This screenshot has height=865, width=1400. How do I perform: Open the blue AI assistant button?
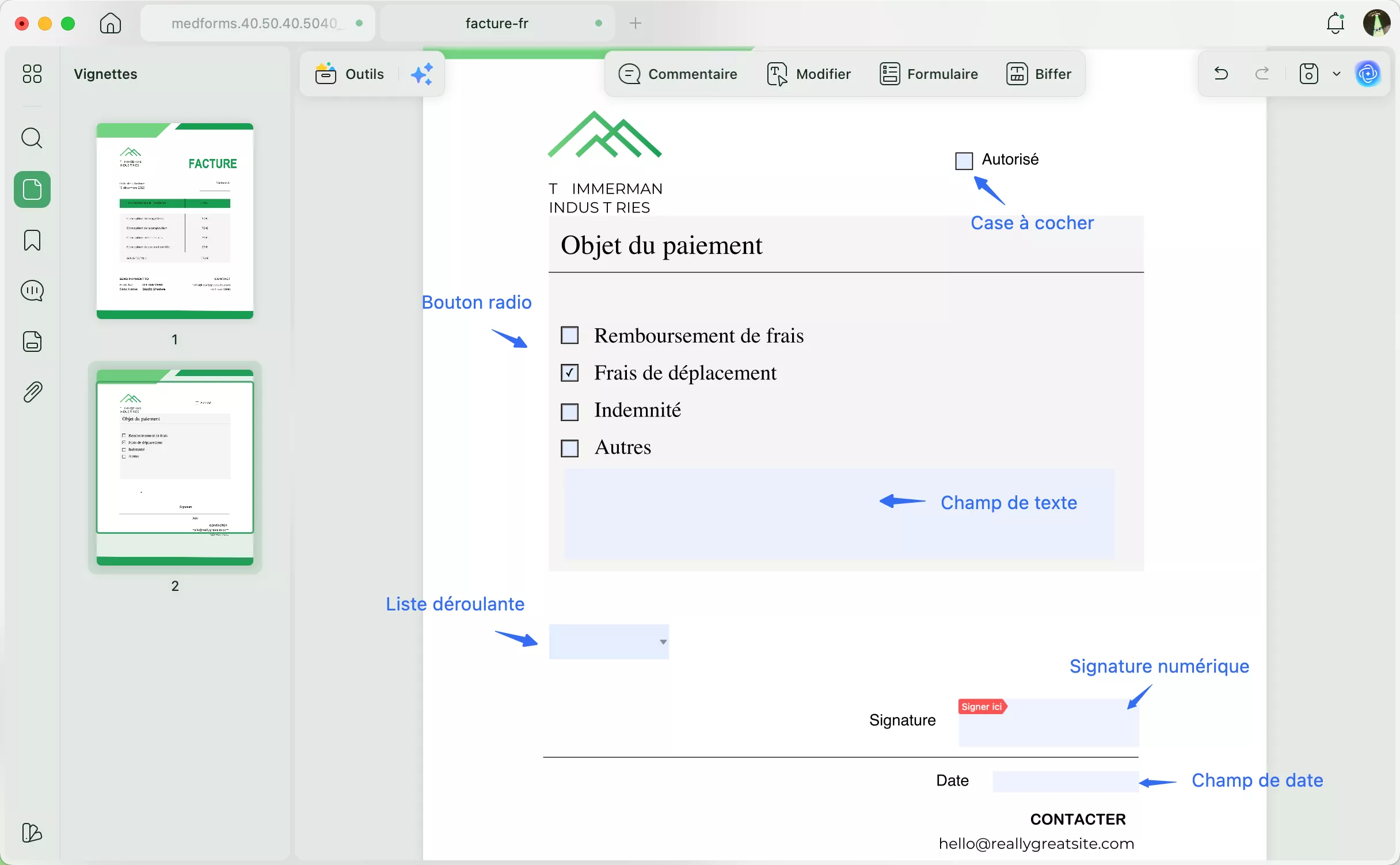[1368, 74]
